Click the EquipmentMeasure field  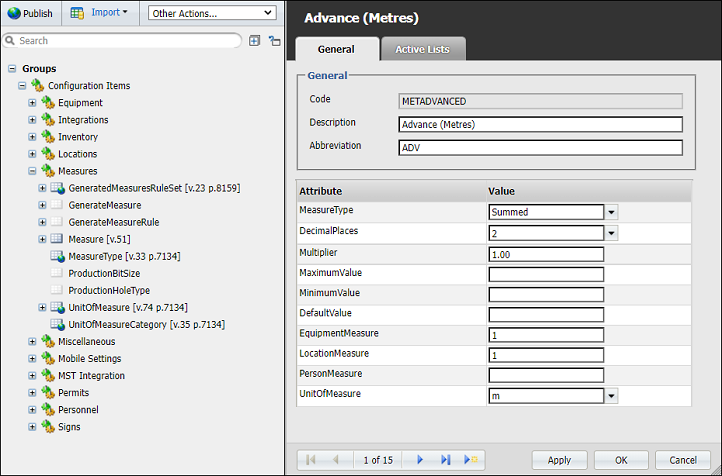coord(546,335)
